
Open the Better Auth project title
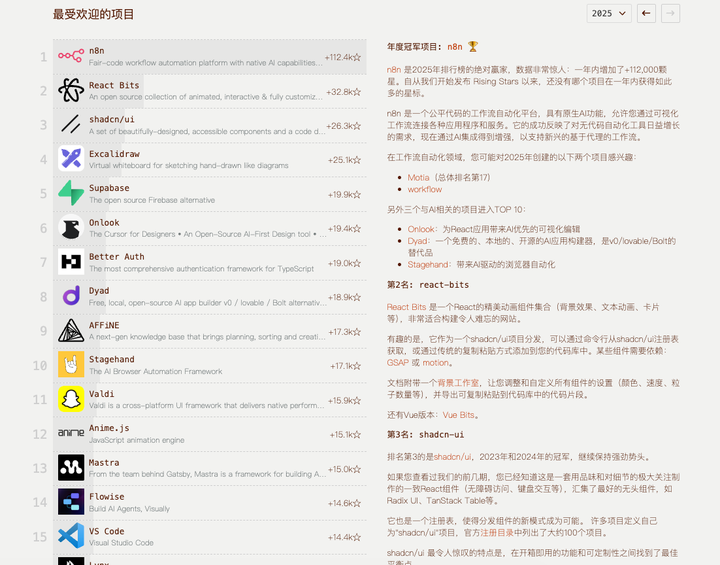click(x=117, y=256)
